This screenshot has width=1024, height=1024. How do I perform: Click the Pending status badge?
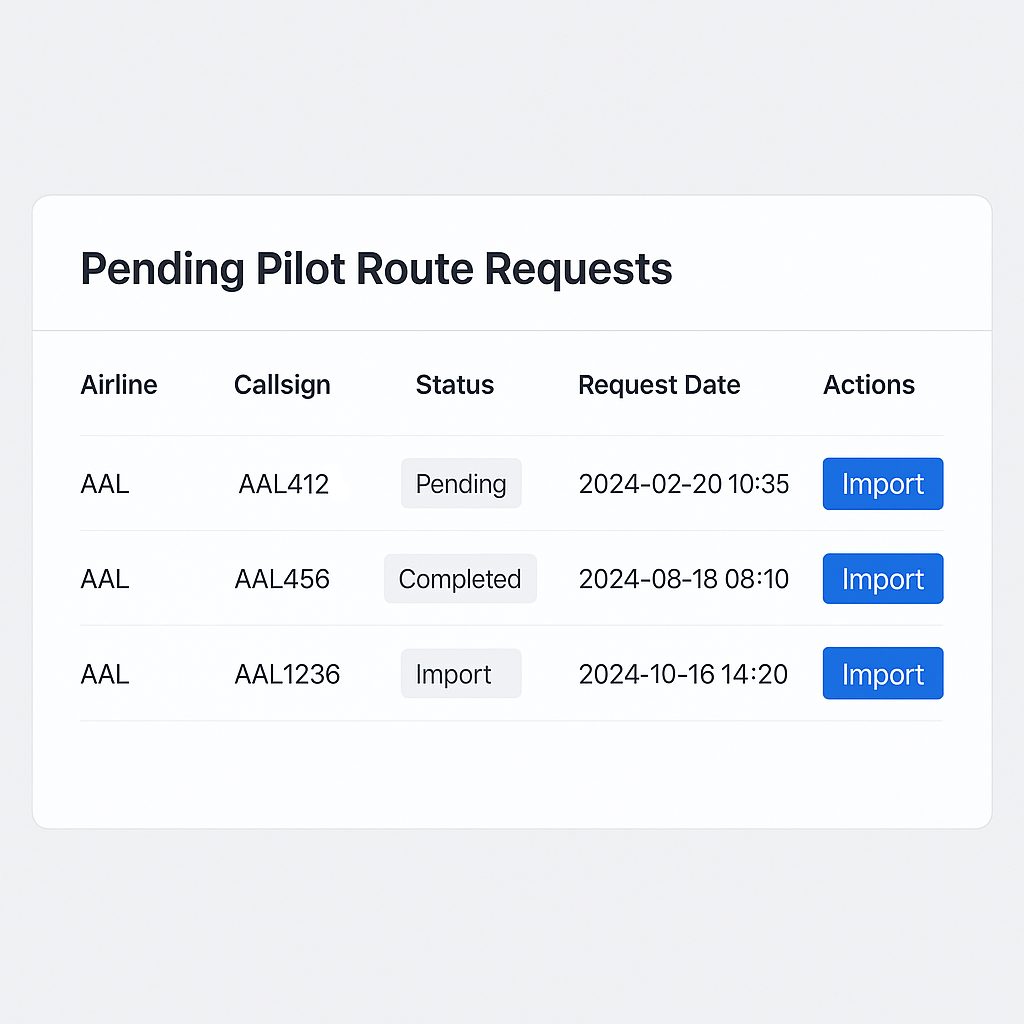tap(461, 484)
